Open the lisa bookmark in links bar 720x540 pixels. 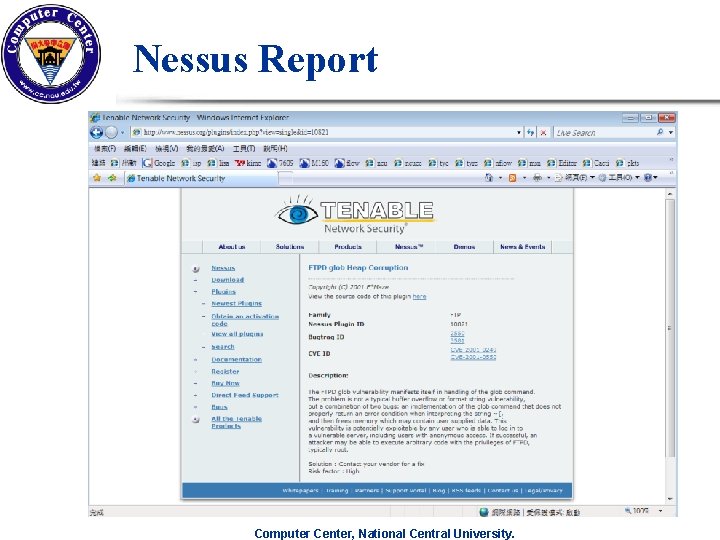coord(218,163)
